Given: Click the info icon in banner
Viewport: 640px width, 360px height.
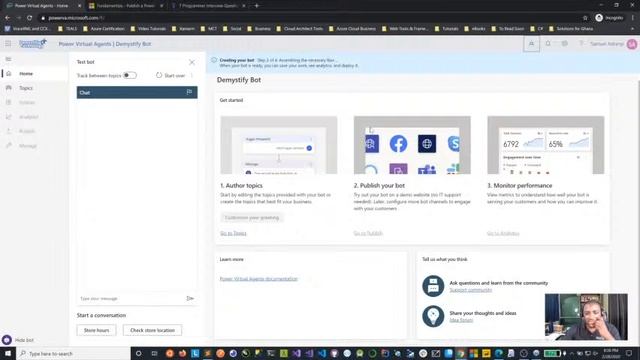Looking at the screenshot, I should 214,60.
